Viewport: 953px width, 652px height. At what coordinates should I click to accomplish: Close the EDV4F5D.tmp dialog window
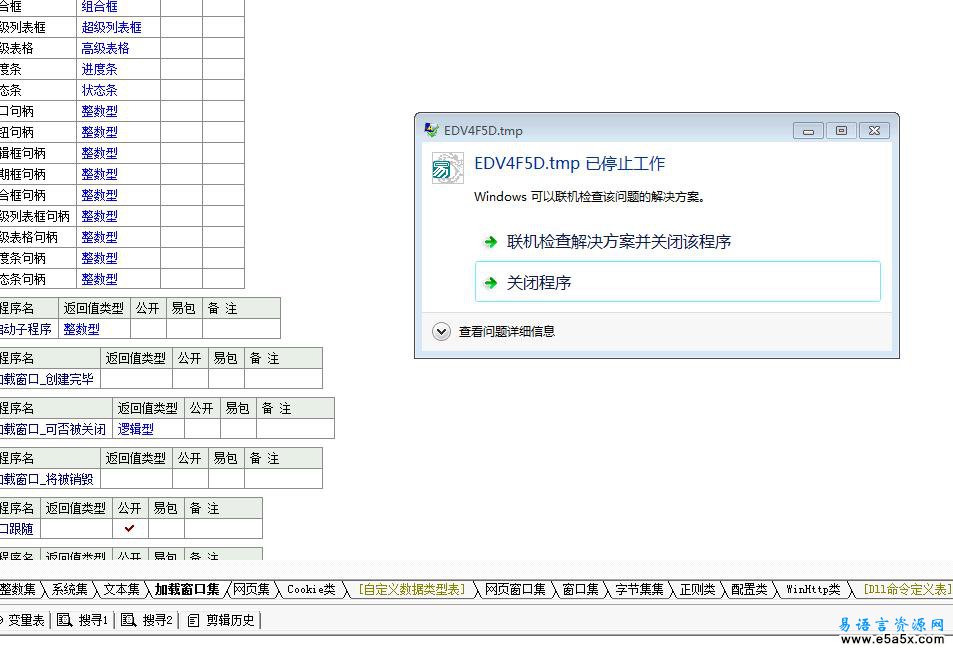pyautogui.click(x=874, y=131)
